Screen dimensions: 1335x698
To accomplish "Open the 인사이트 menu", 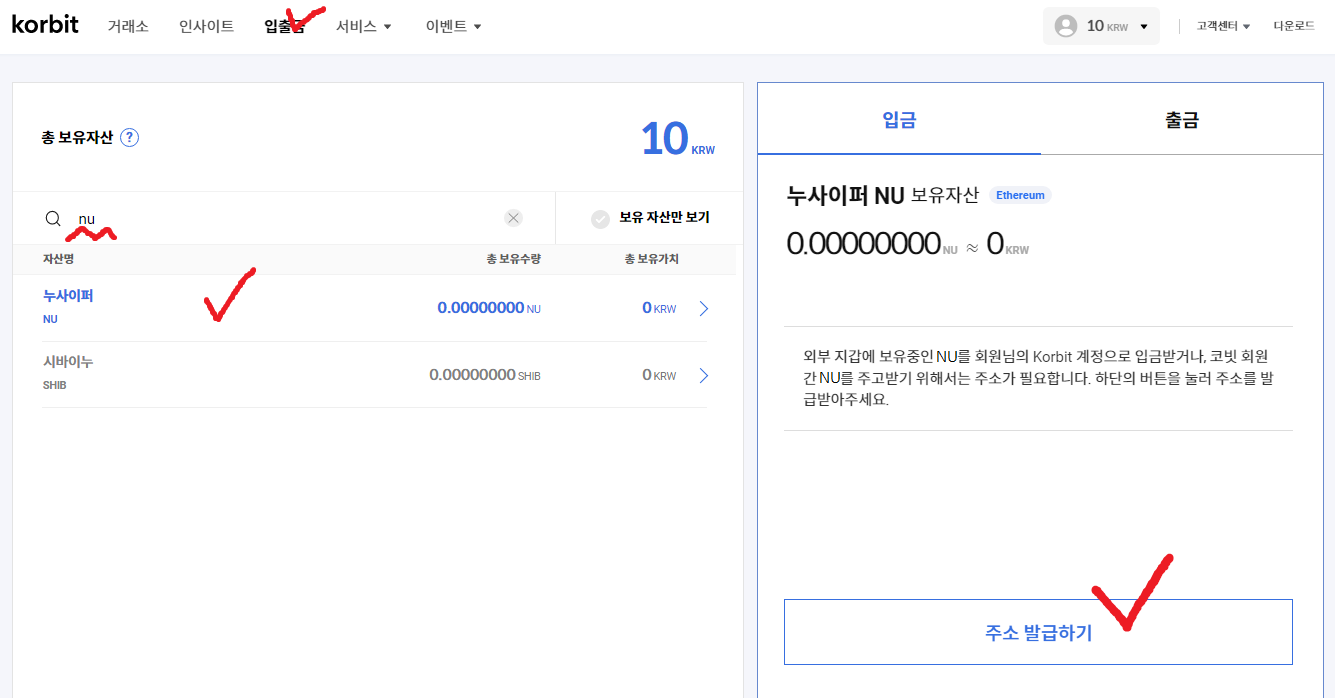I will pos(207,26).
